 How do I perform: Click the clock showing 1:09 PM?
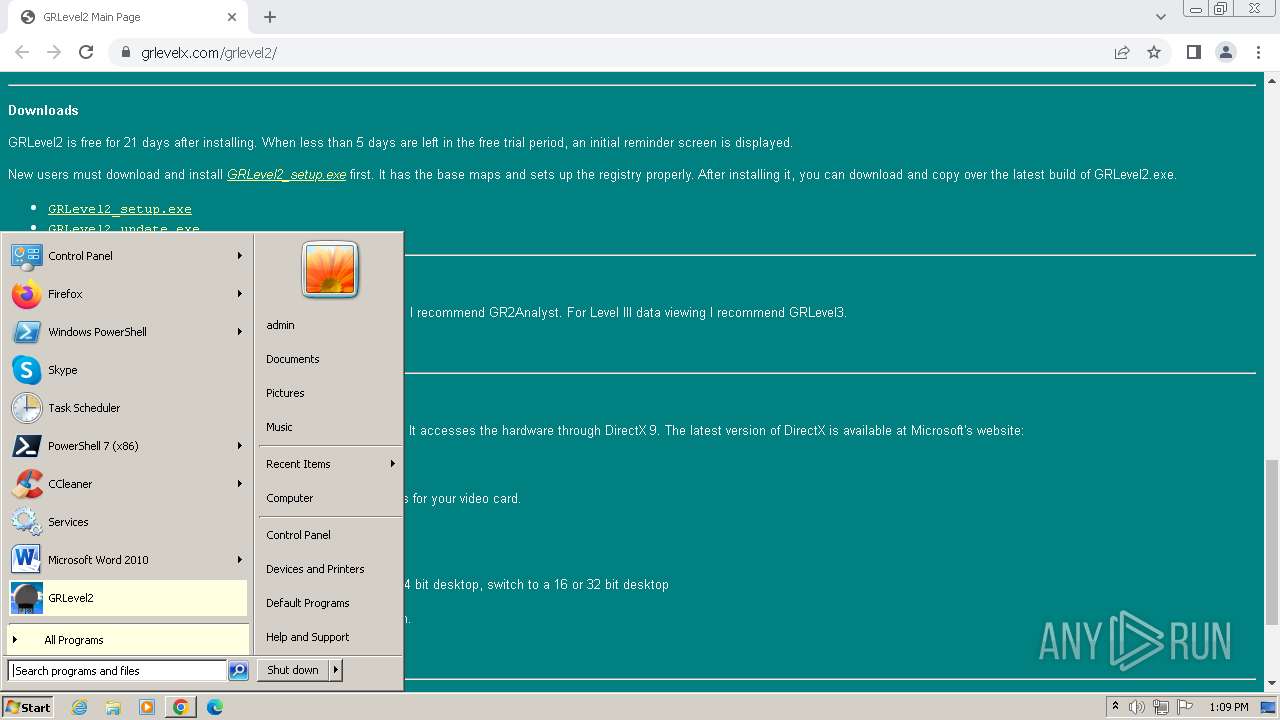pyautogui.click(x=1228, y=707)
